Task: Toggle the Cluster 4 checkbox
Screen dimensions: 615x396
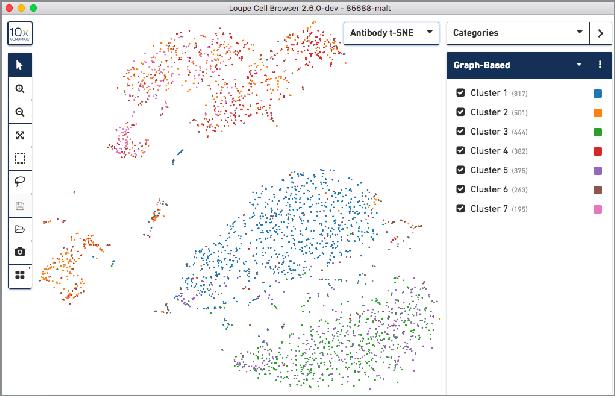Action: pyautogui.click(x=460, y=150)
